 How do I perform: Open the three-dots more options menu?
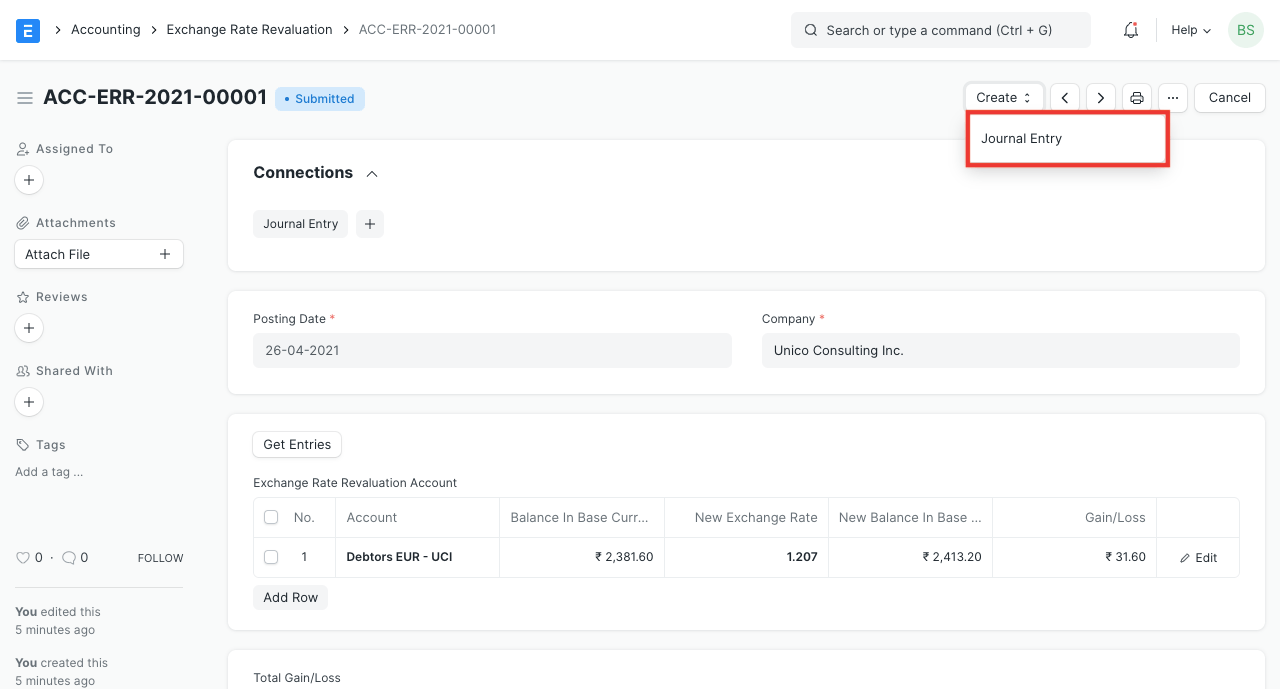(1173, 98)
